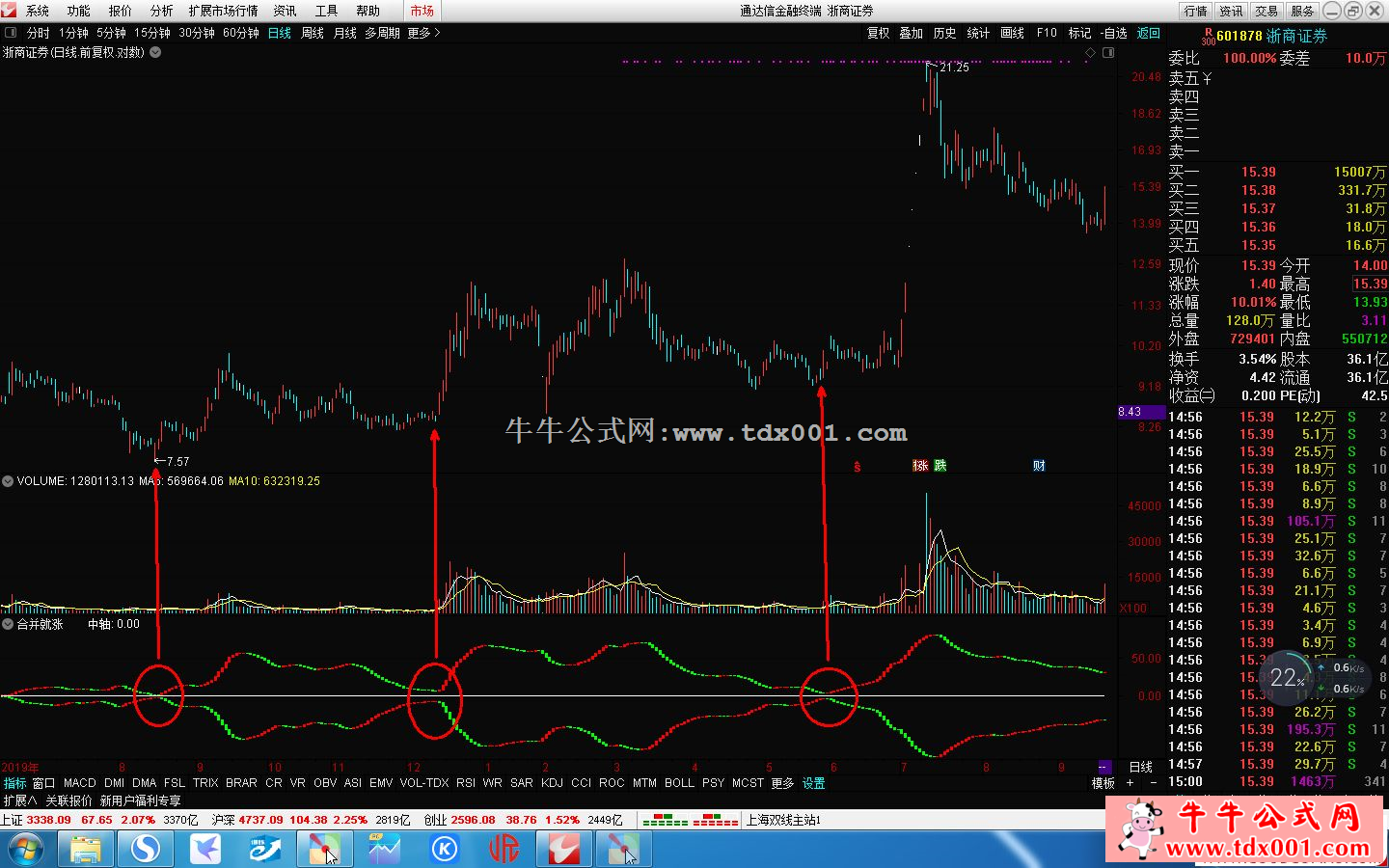1389x868 pixels.
Task: Click the diamond marker icon above the chart
Action: tap(1091, 53)
